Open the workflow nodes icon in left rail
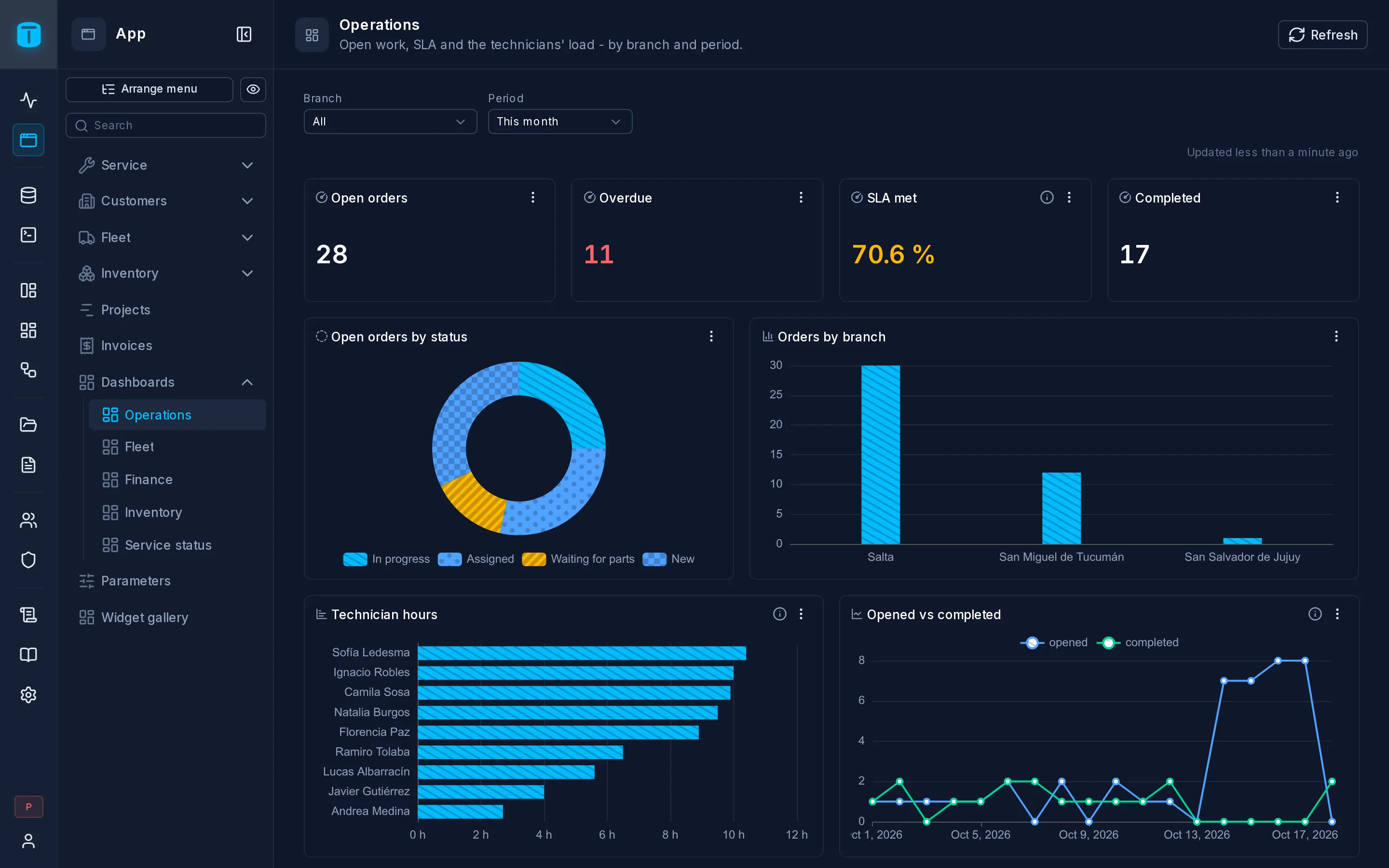The height and width of the screenshot is (868, 1389). 28,370
